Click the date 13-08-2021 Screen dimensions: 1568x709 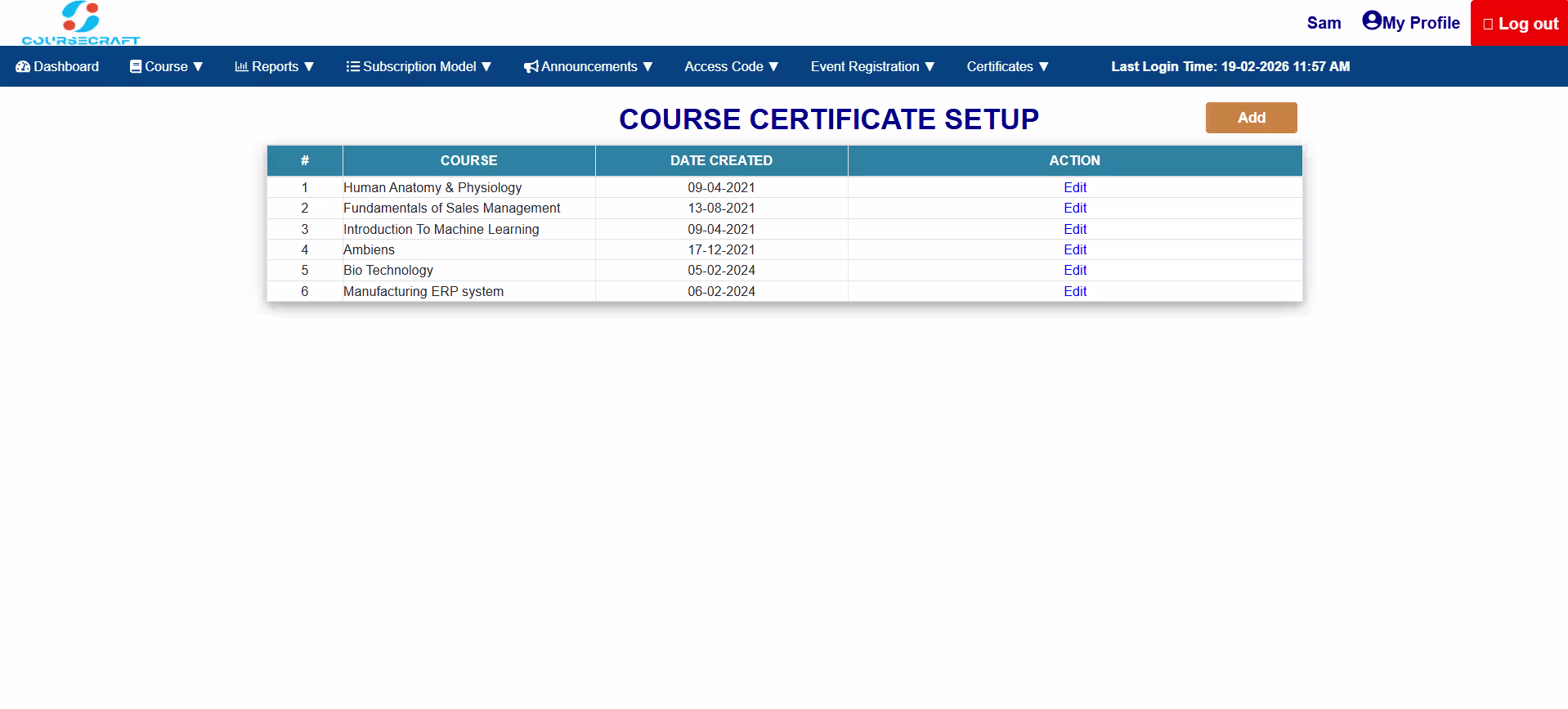721,209
